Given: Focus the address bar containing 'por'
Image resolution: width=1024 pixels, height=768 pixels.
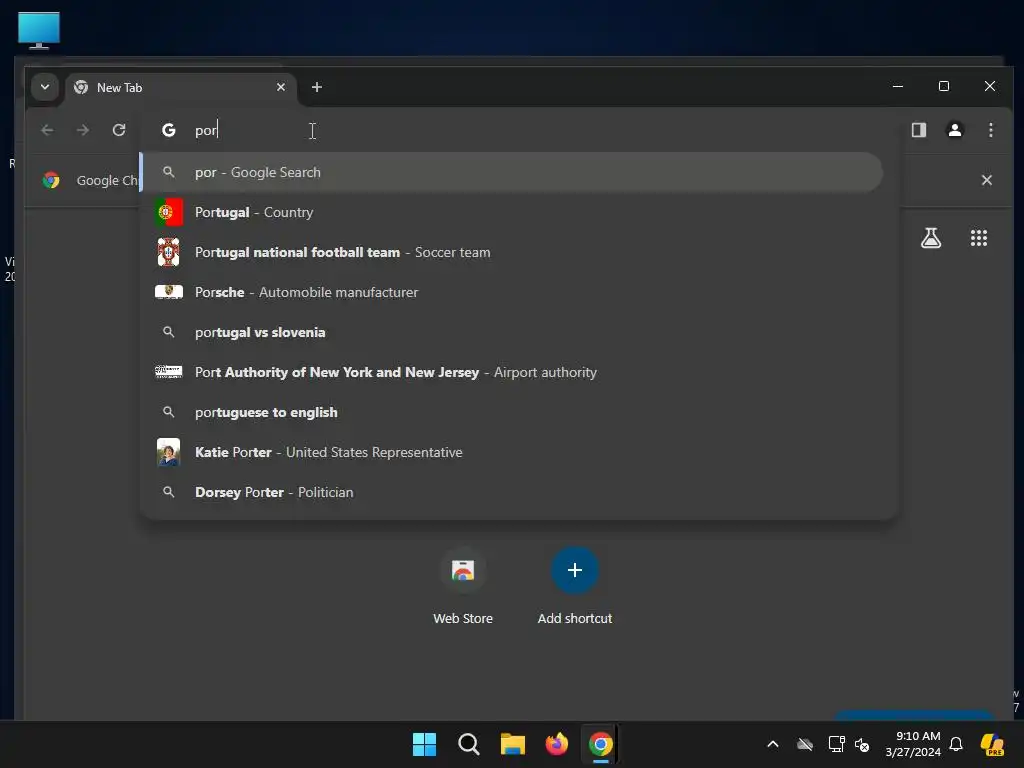Looking at the screenshot, I should (x=520, y=130).
